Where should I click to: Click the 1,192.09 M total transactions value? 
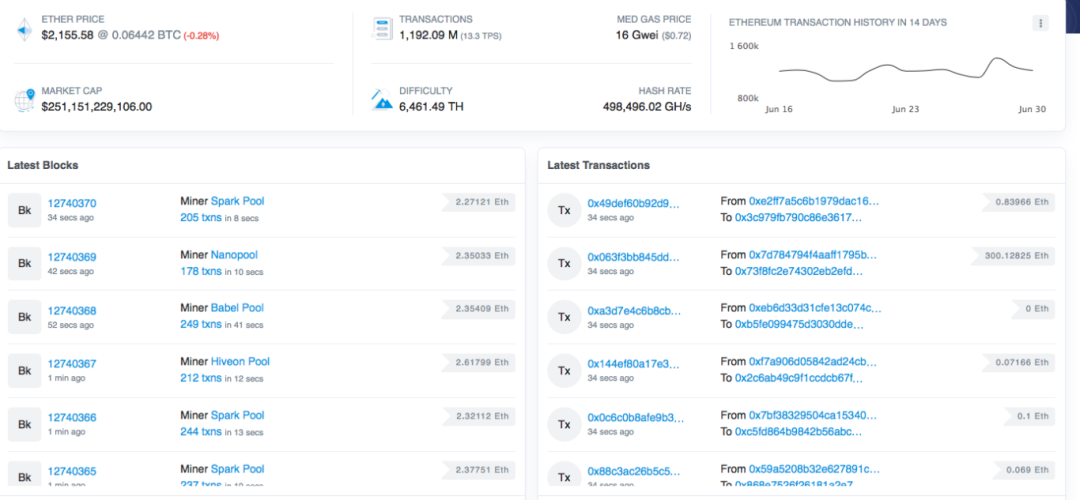coord(428,36)
